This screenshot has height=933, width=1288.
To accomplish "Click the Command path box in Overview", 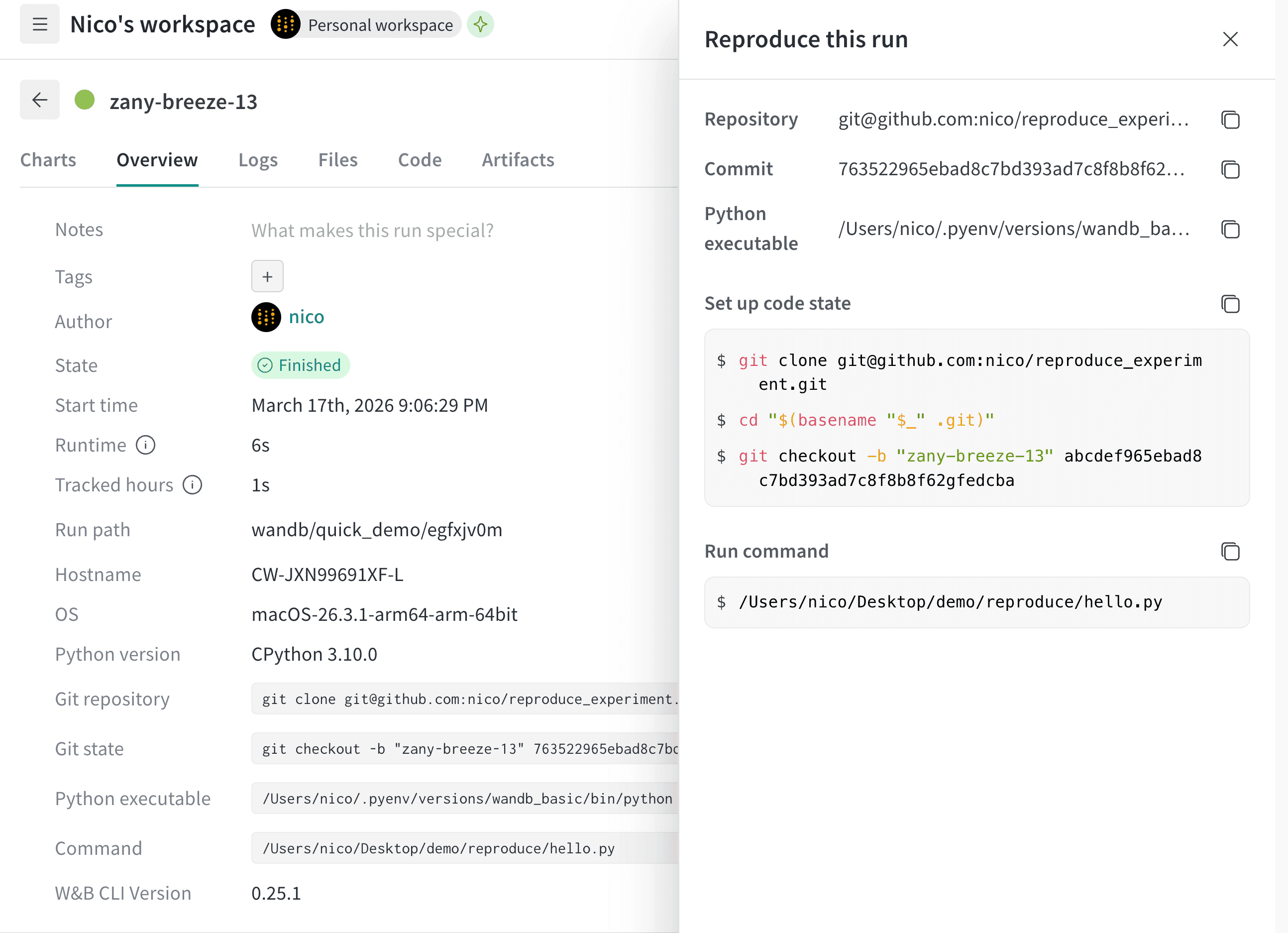I will [464, 848].
